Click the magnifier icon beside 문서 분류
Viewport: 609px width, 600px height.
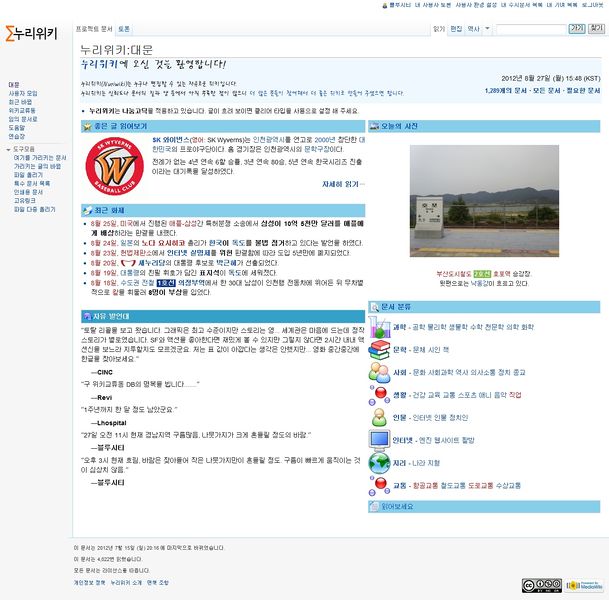(374, 307)
